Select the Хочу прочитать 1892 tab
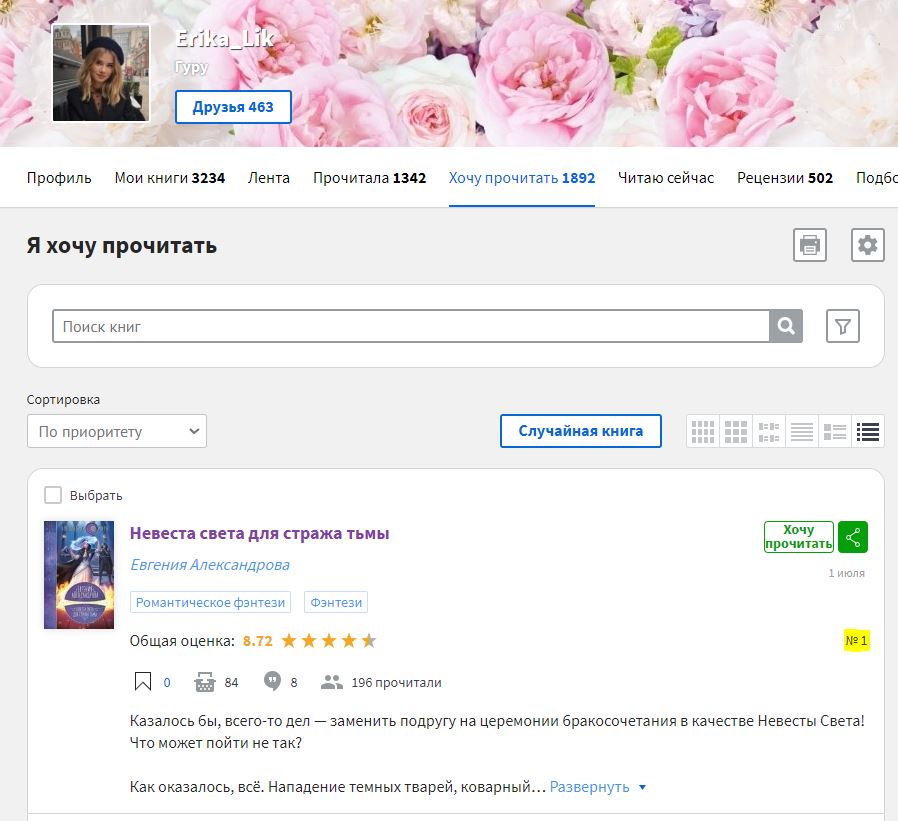This screenshot has height=821, width=898. pyautogui.click(x=522, y=178)
